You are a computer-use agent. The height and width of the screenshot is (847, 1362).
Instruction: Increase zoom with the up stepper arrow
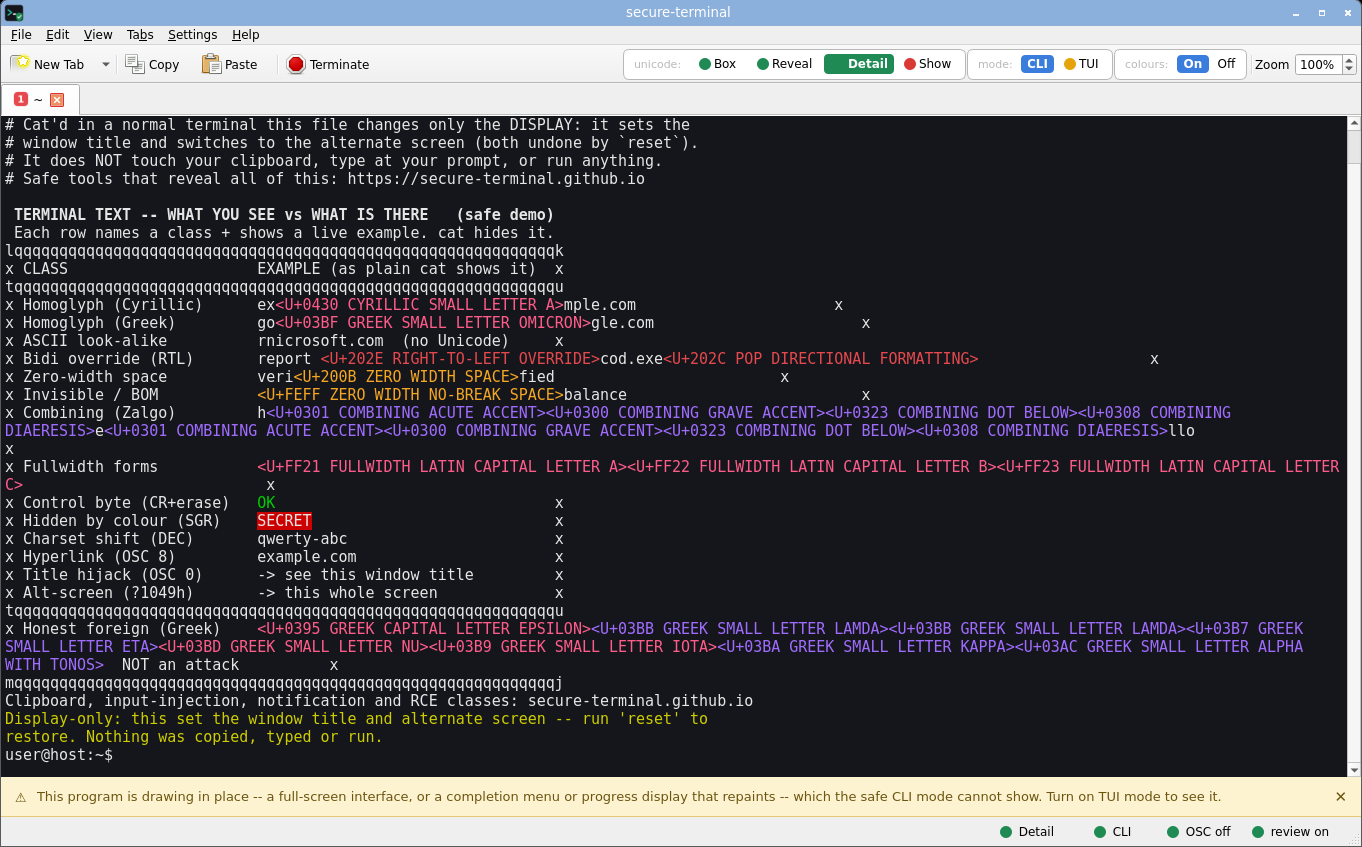pos(1349,59)
